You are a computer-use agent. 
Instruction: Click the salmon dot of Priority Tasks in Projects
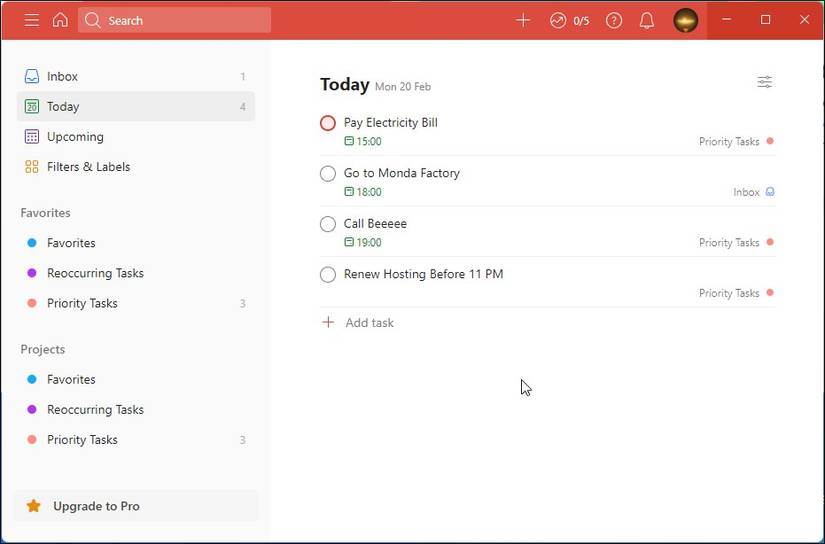(32, 440)
